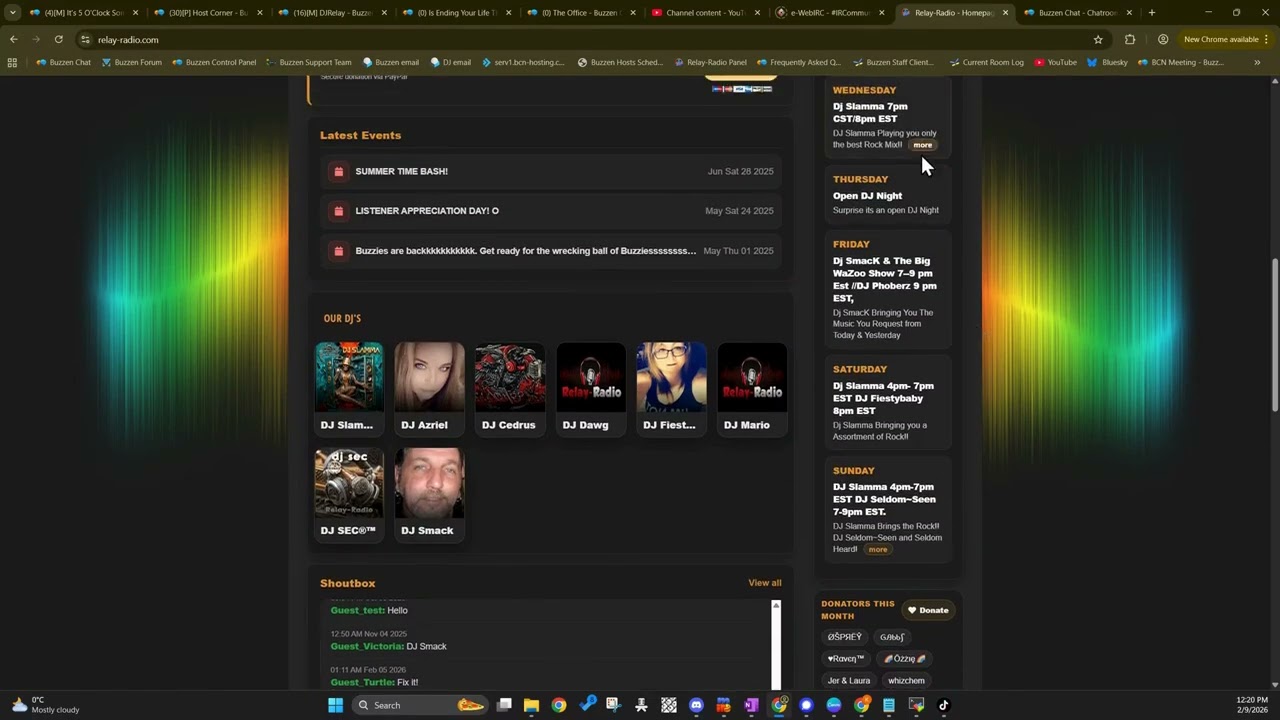Open the LISTENER APPRECIATION DAY event
1280x720 pixels.
pyautogui.click(x=551, y=211)
